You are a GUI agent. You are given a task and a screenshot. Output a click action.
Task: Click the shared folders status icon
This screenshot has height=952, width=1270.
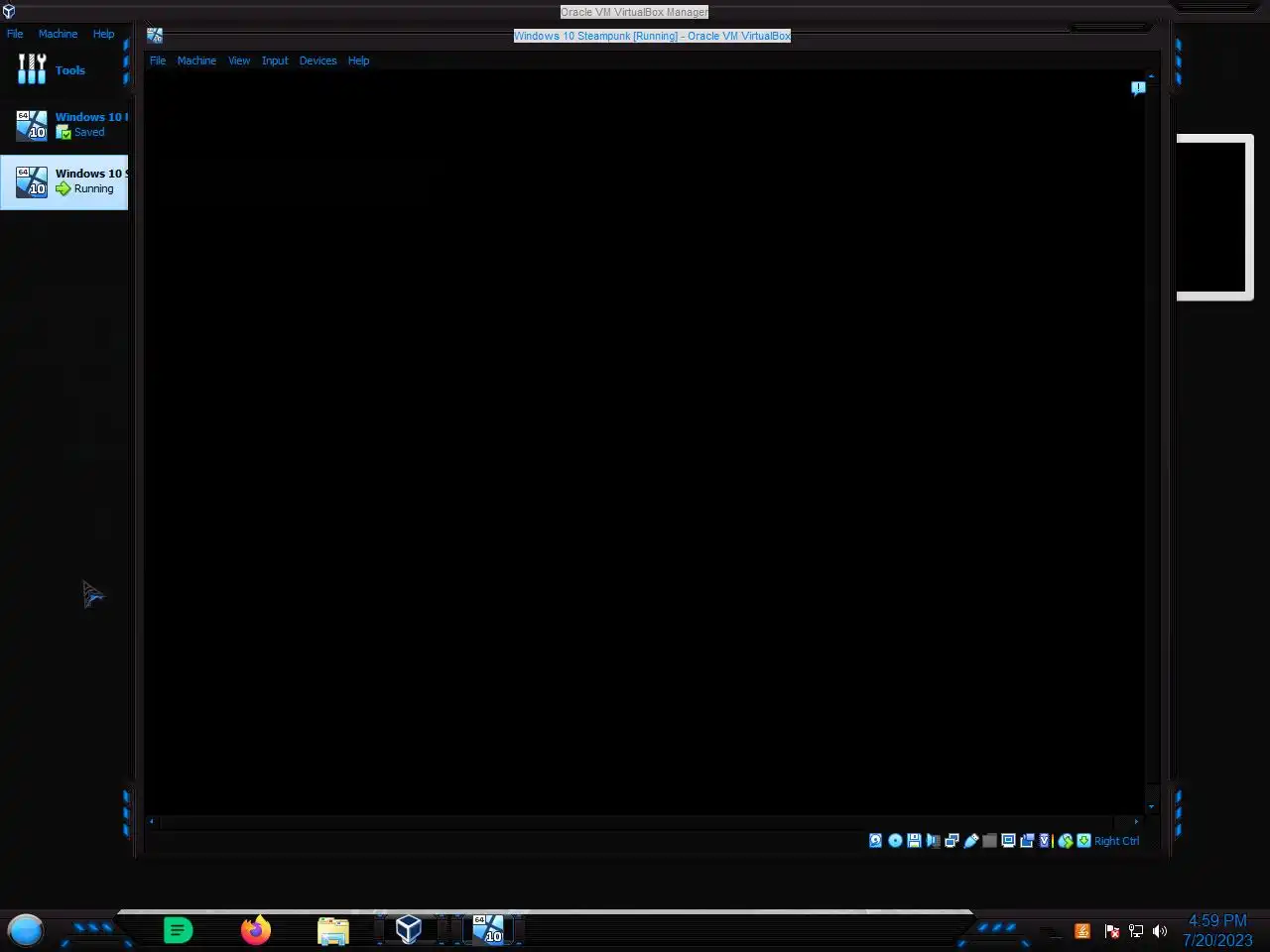(989, 841)
